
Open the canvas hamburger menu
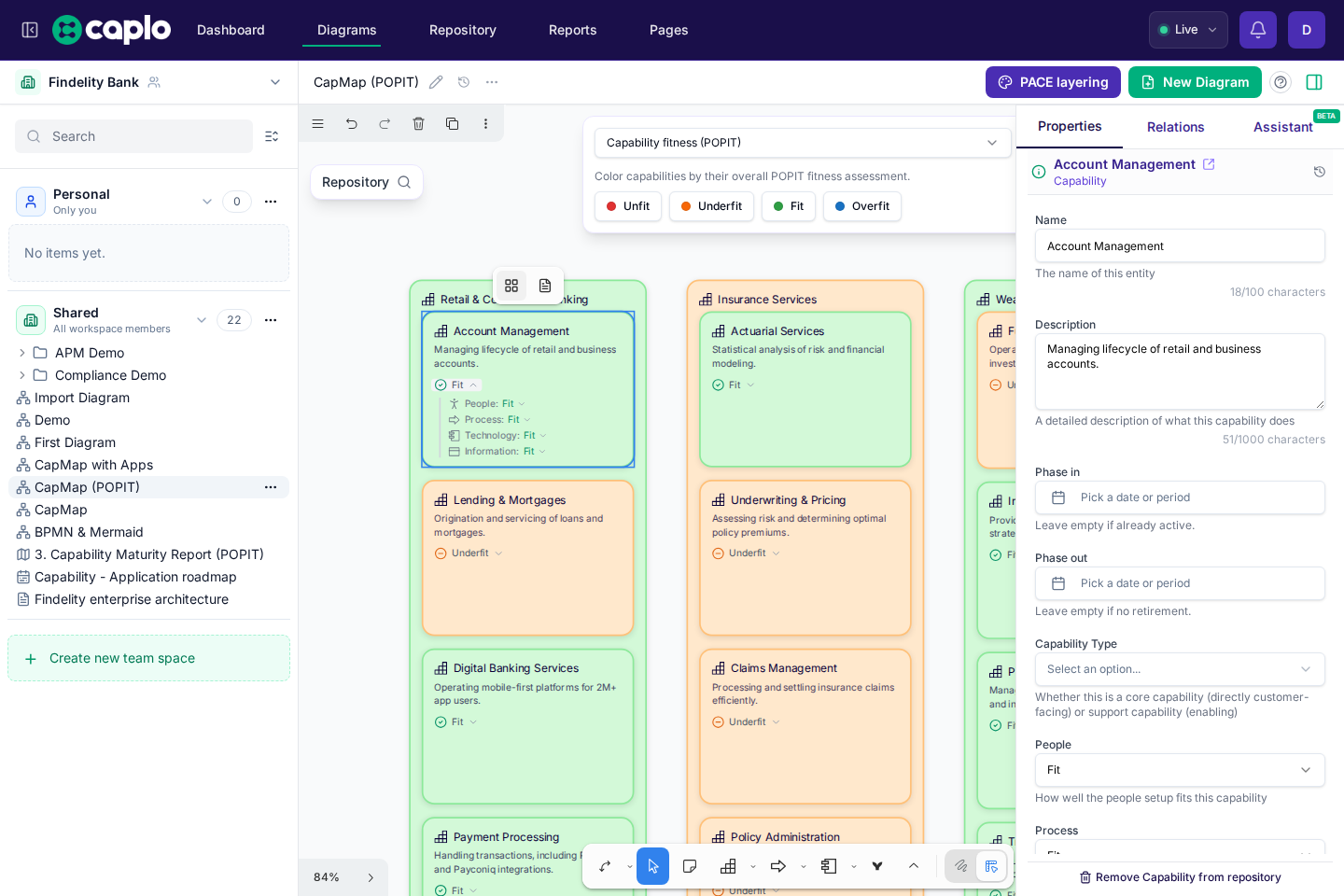pos(318,123)
